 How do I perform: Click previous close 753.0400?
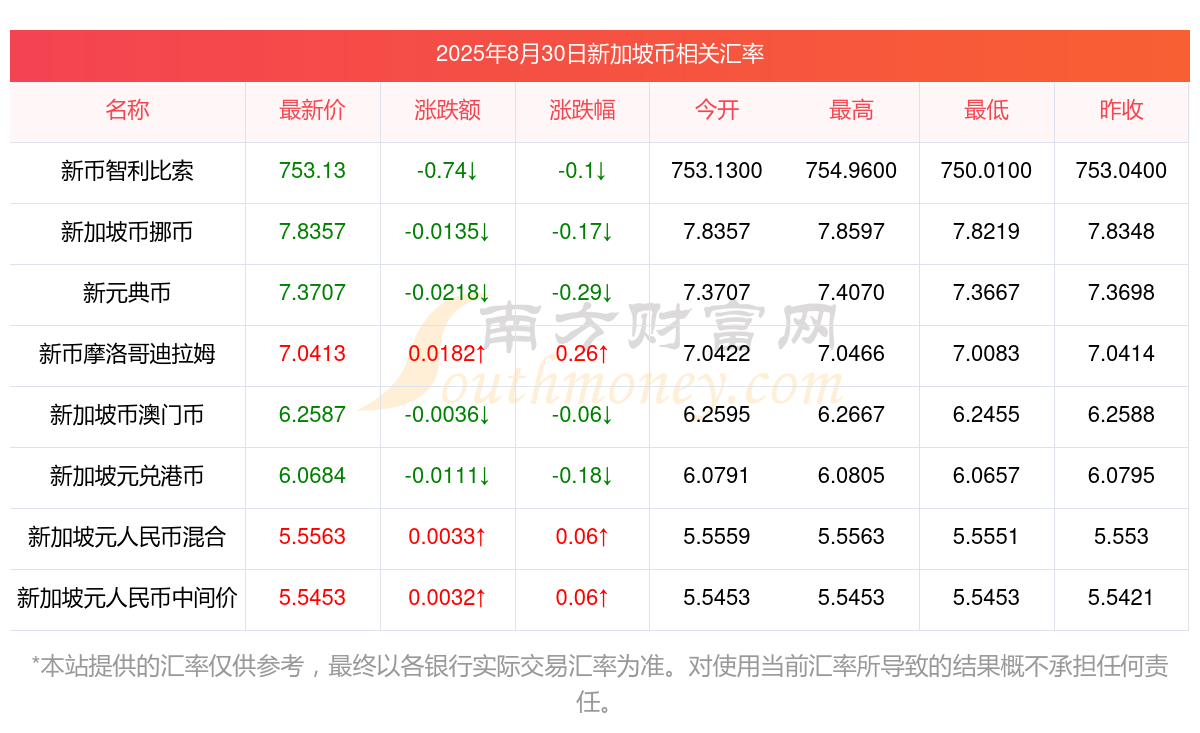[1121, 171]
